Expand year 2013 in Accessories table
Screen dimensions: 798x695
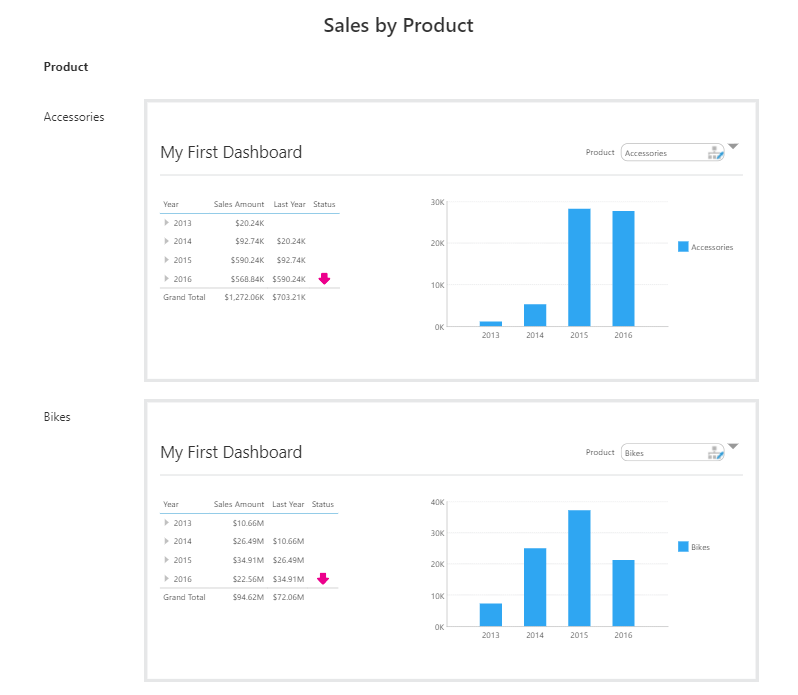click(x=167, y=223)
